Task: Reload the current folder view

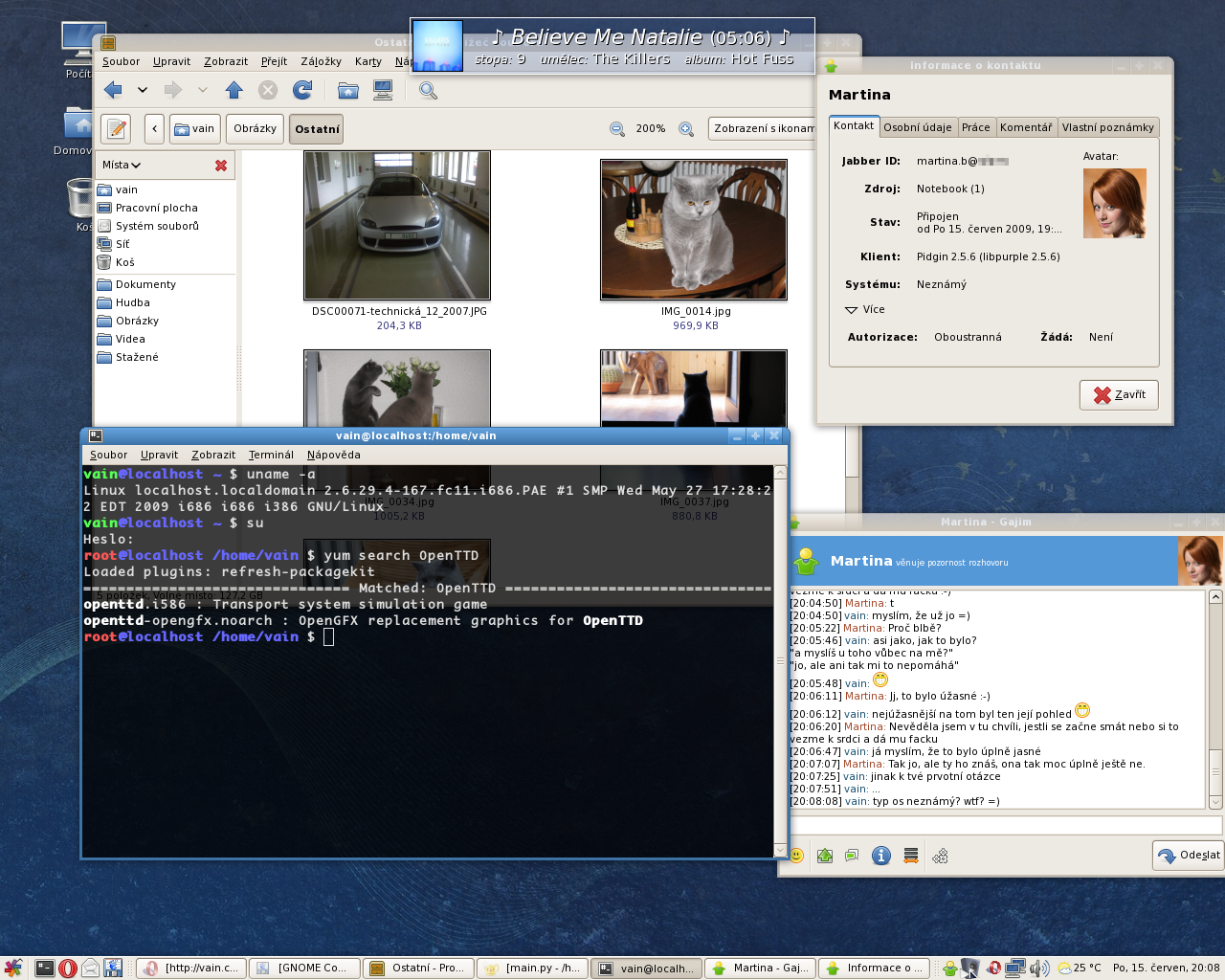Action: (x=302, y=90)
